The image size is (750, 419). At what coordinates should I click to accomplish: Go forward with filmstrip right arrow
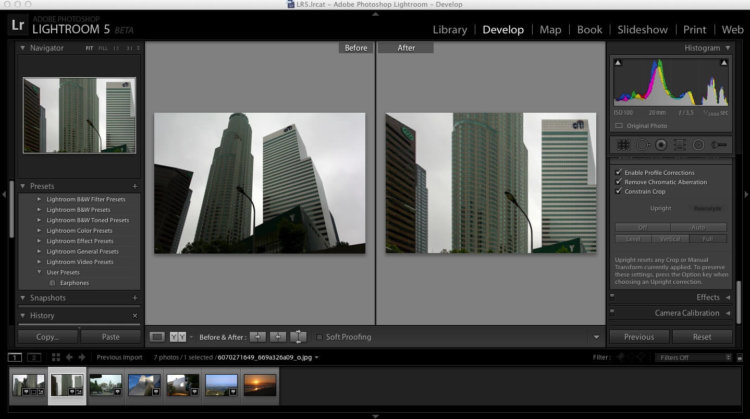point(82,357)
